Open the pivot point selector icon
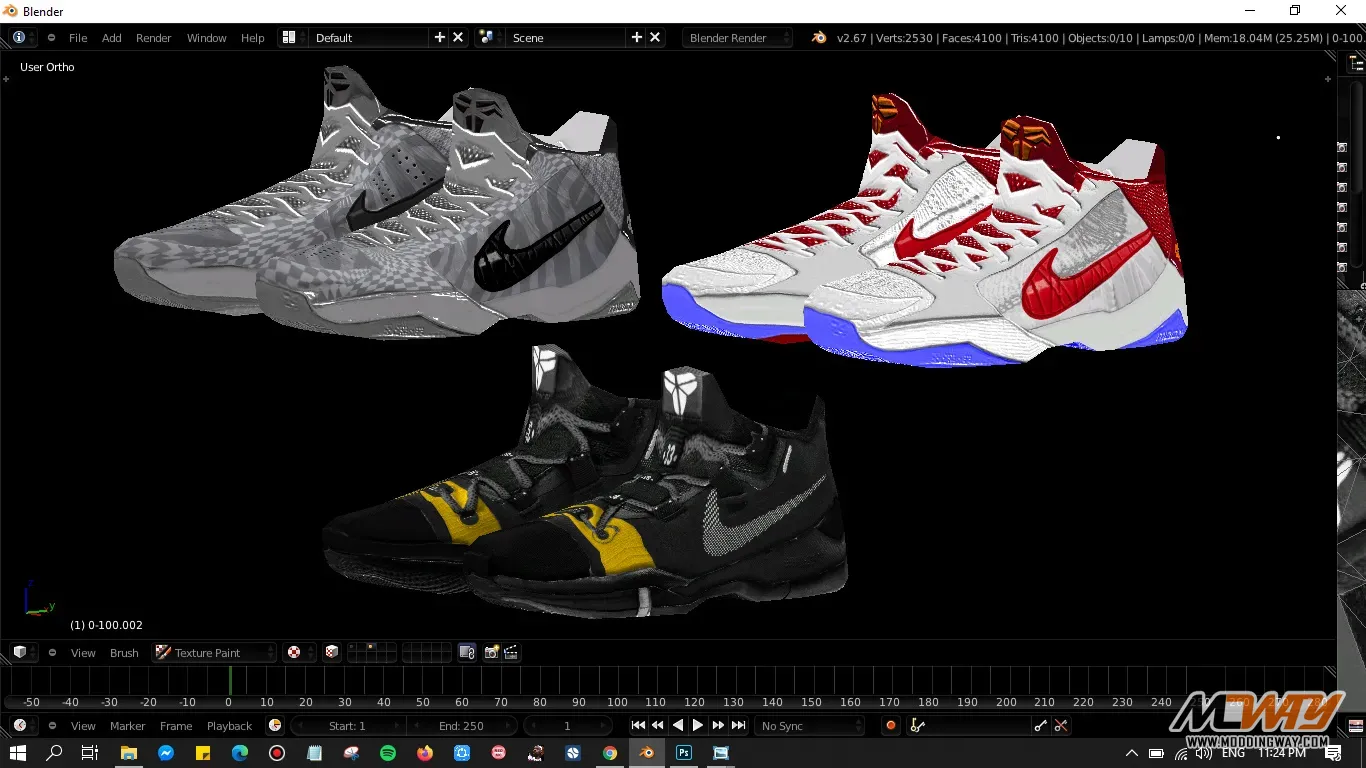The height and width of the screenshot is (768, 1366). (294, 653)
